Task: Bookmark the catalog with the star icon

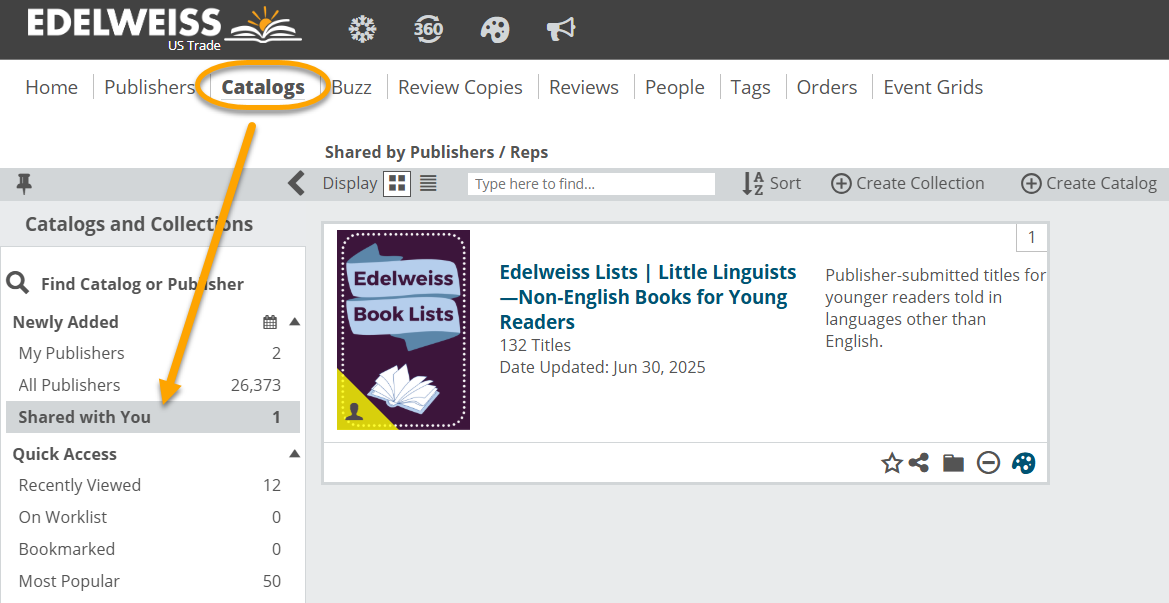Action: [x=892, y=464]
